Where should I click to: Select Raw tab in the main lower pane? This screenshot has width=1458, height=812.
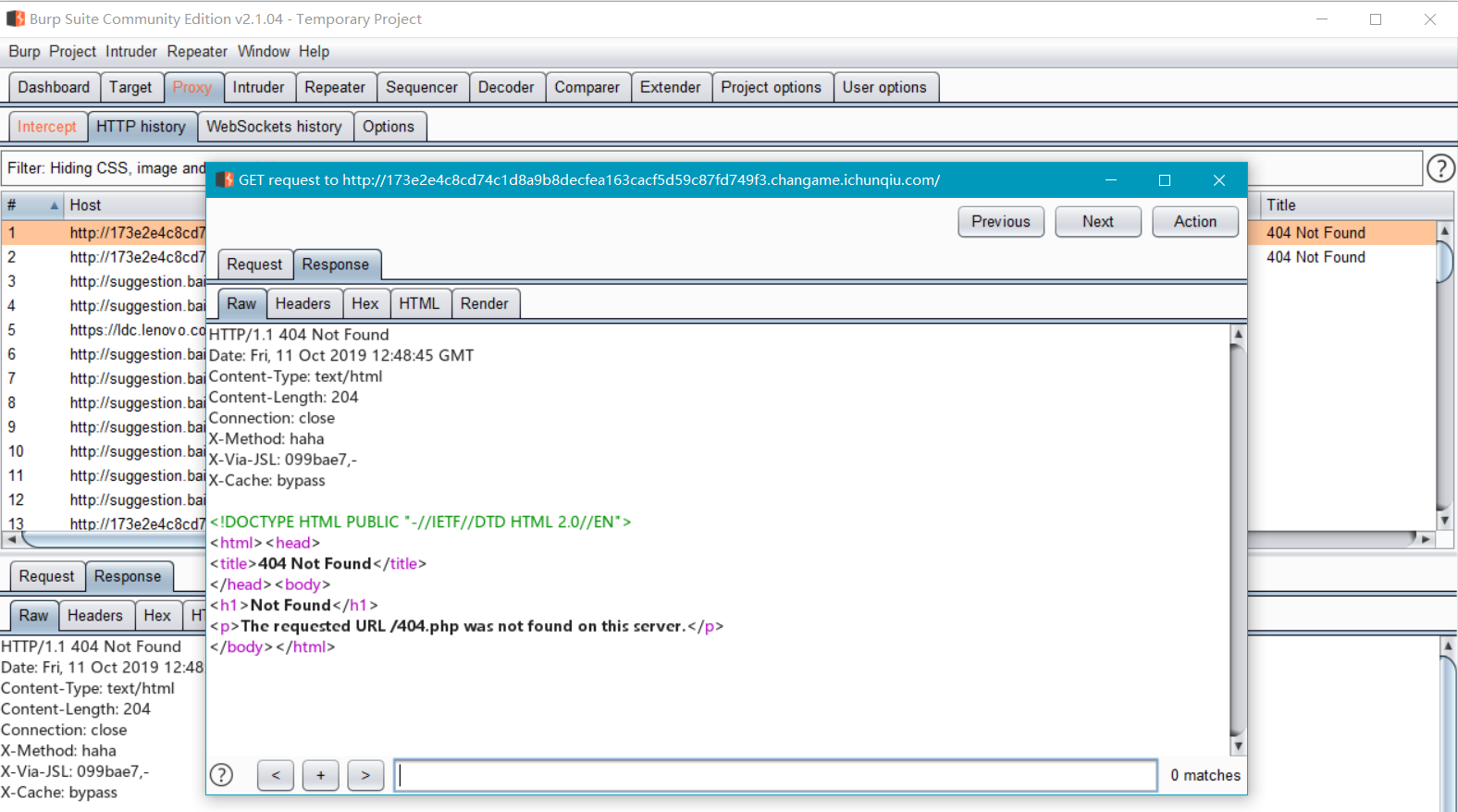[x=33, y=615]
